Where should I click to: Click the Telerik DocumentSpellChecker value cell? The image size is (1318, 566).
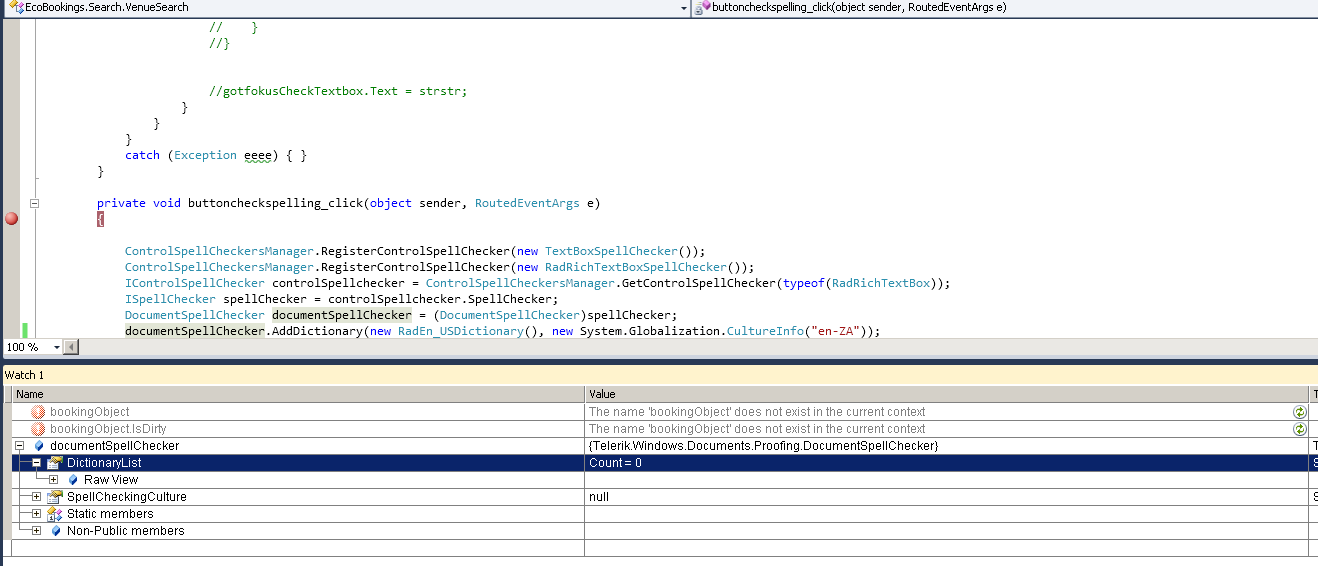tap(946, 445)
